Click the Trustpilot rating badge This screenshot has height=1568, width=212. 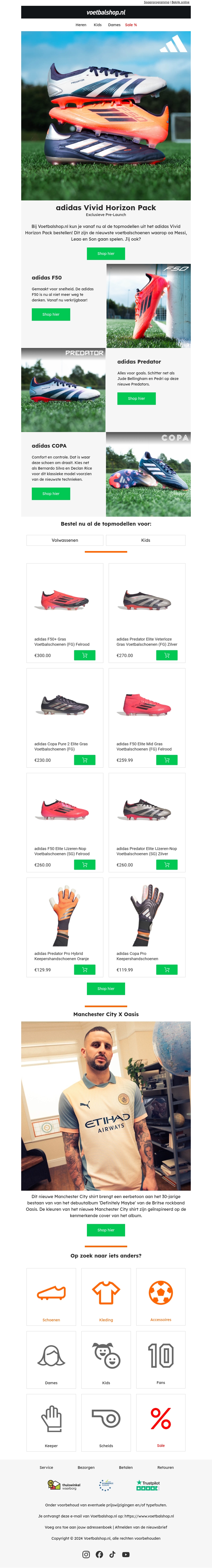tap(148, 1485)
